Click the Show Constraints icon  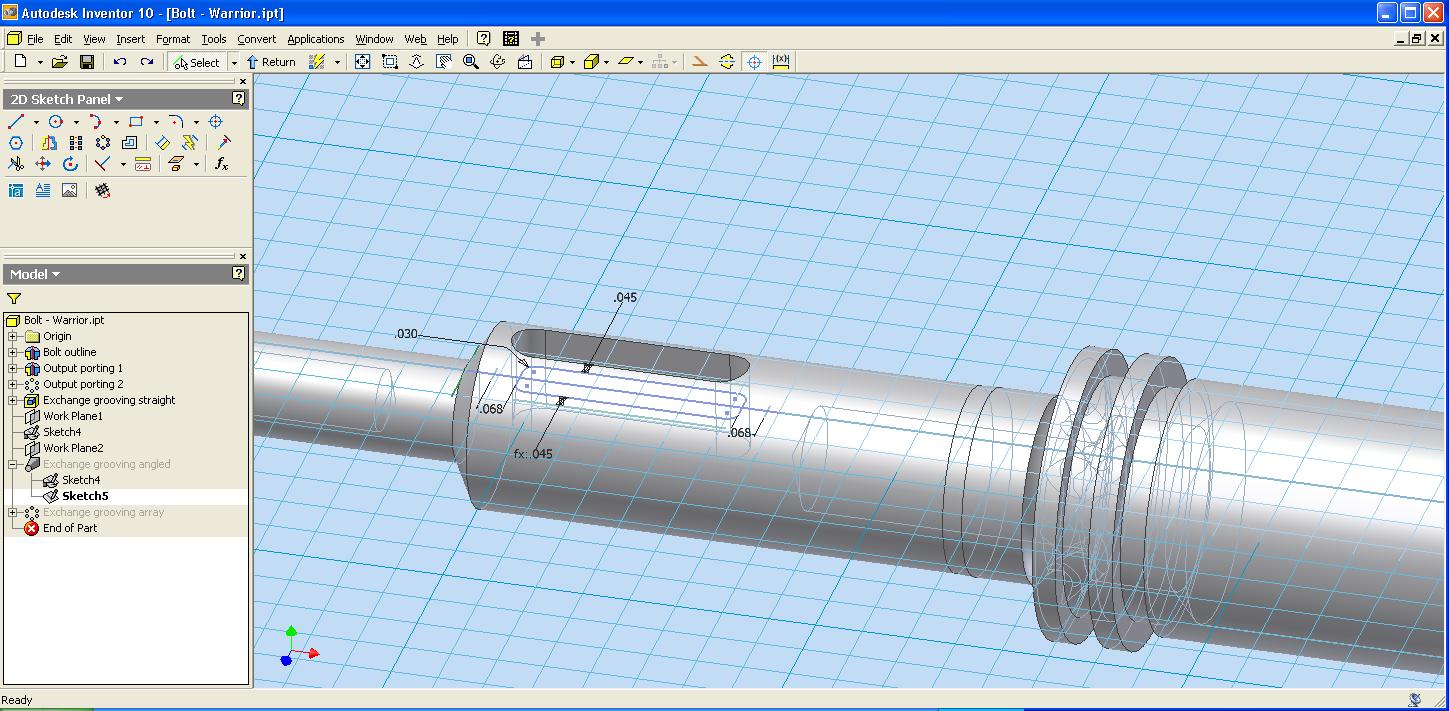143,164
